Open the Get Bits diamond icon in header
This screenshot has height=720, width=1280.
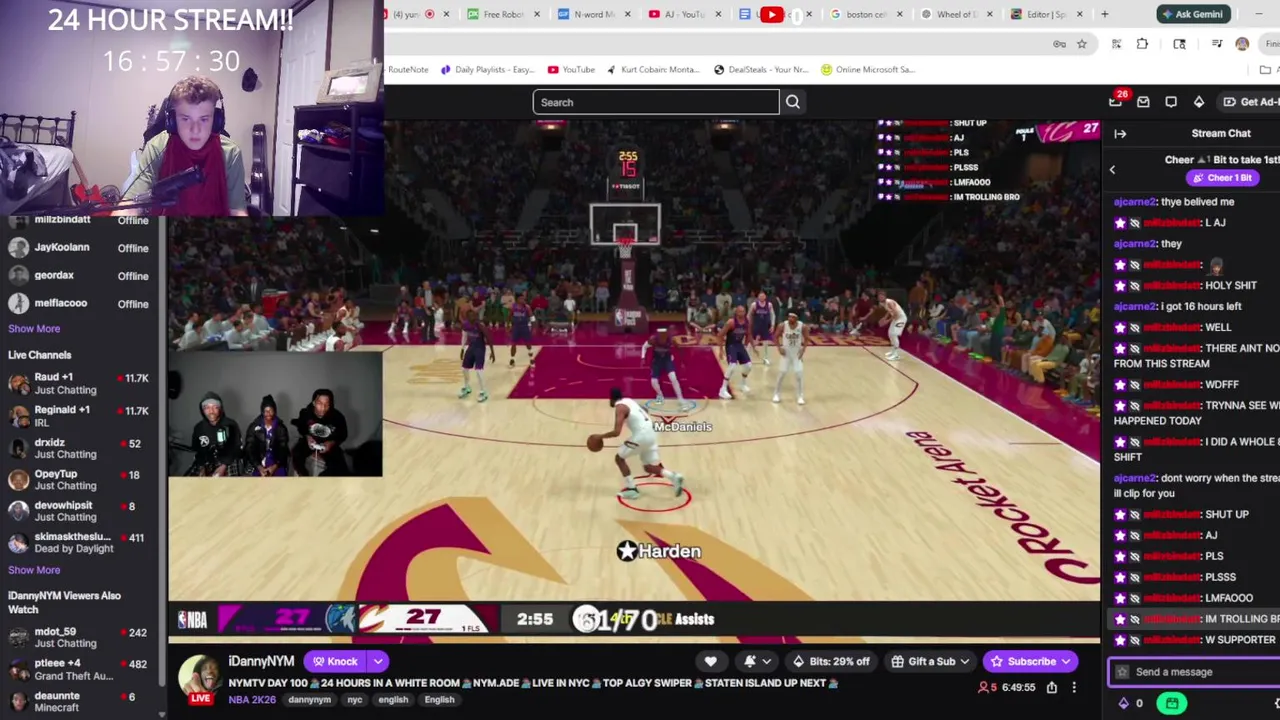click(1199, 102)
